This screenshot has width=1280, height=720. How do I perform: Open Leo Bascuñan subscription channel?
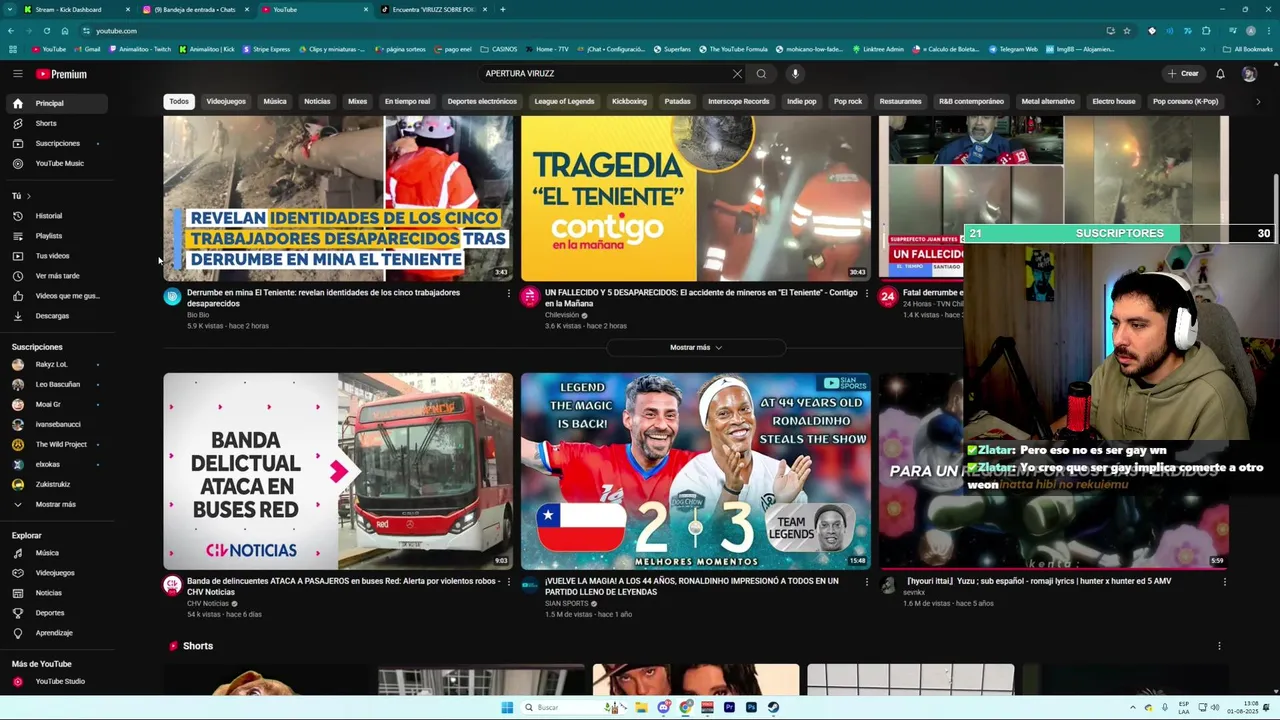pos(56,384)
